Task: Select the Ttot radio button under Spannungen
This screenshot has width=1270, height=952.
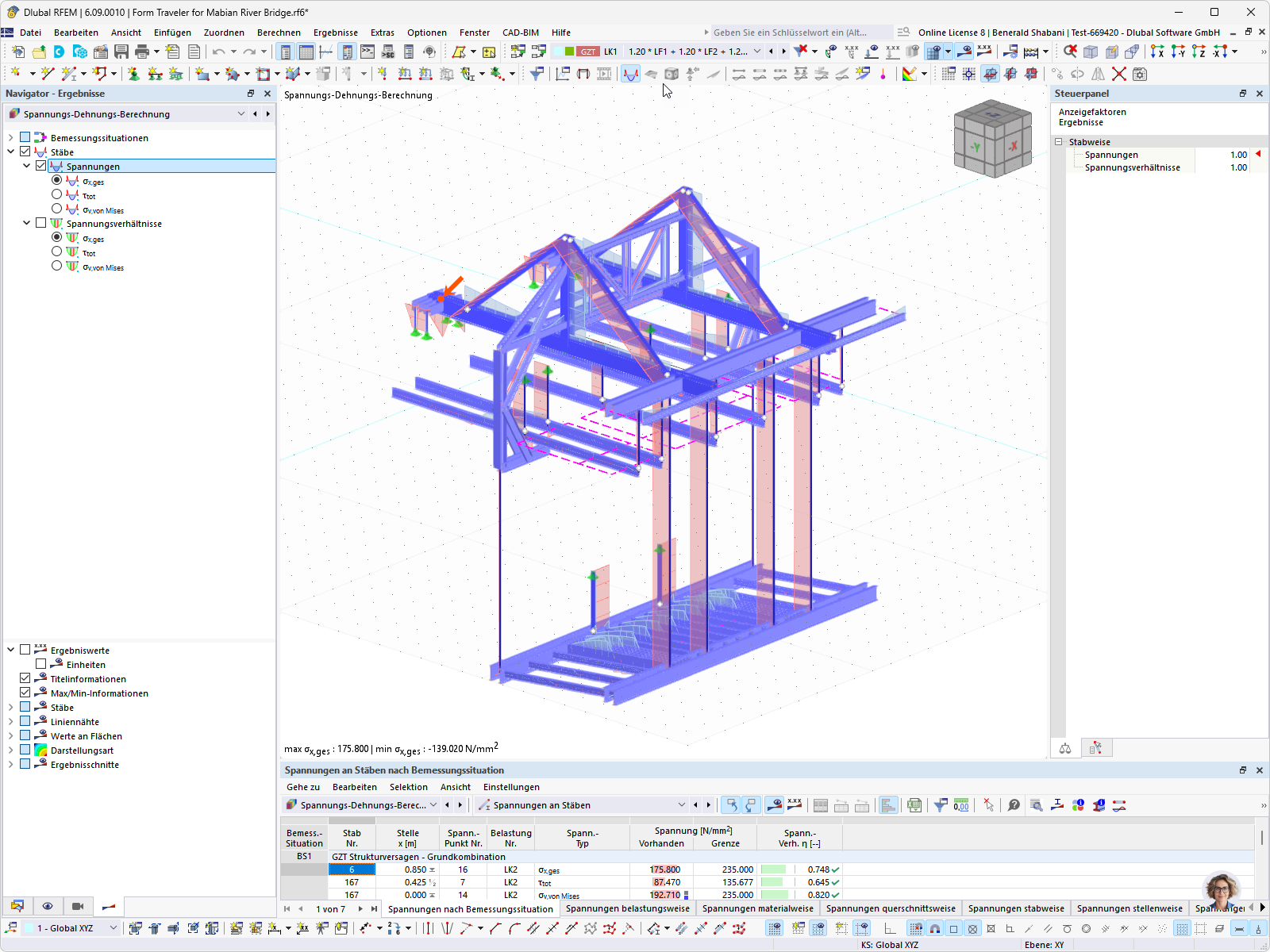Action: 56,195
